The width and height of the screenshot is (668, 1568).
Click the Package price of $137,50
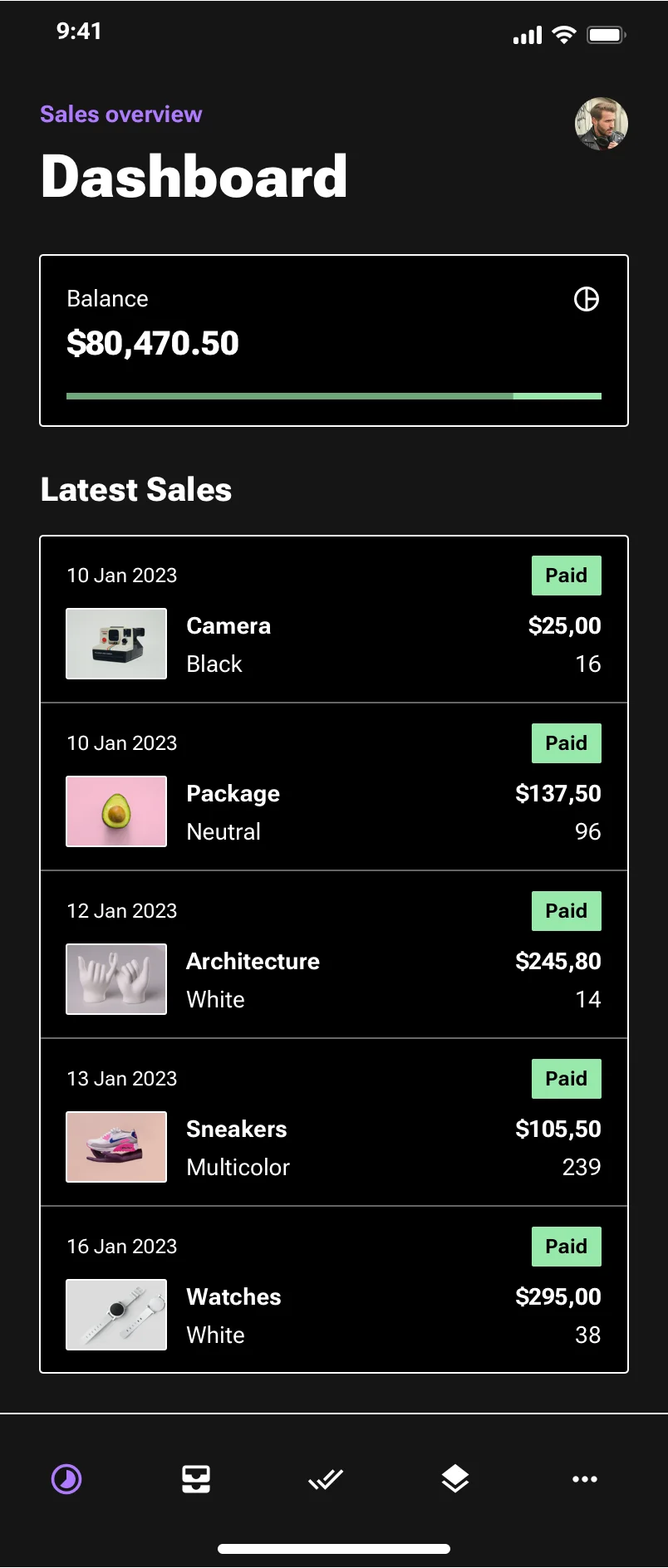(x=558, y=793)
